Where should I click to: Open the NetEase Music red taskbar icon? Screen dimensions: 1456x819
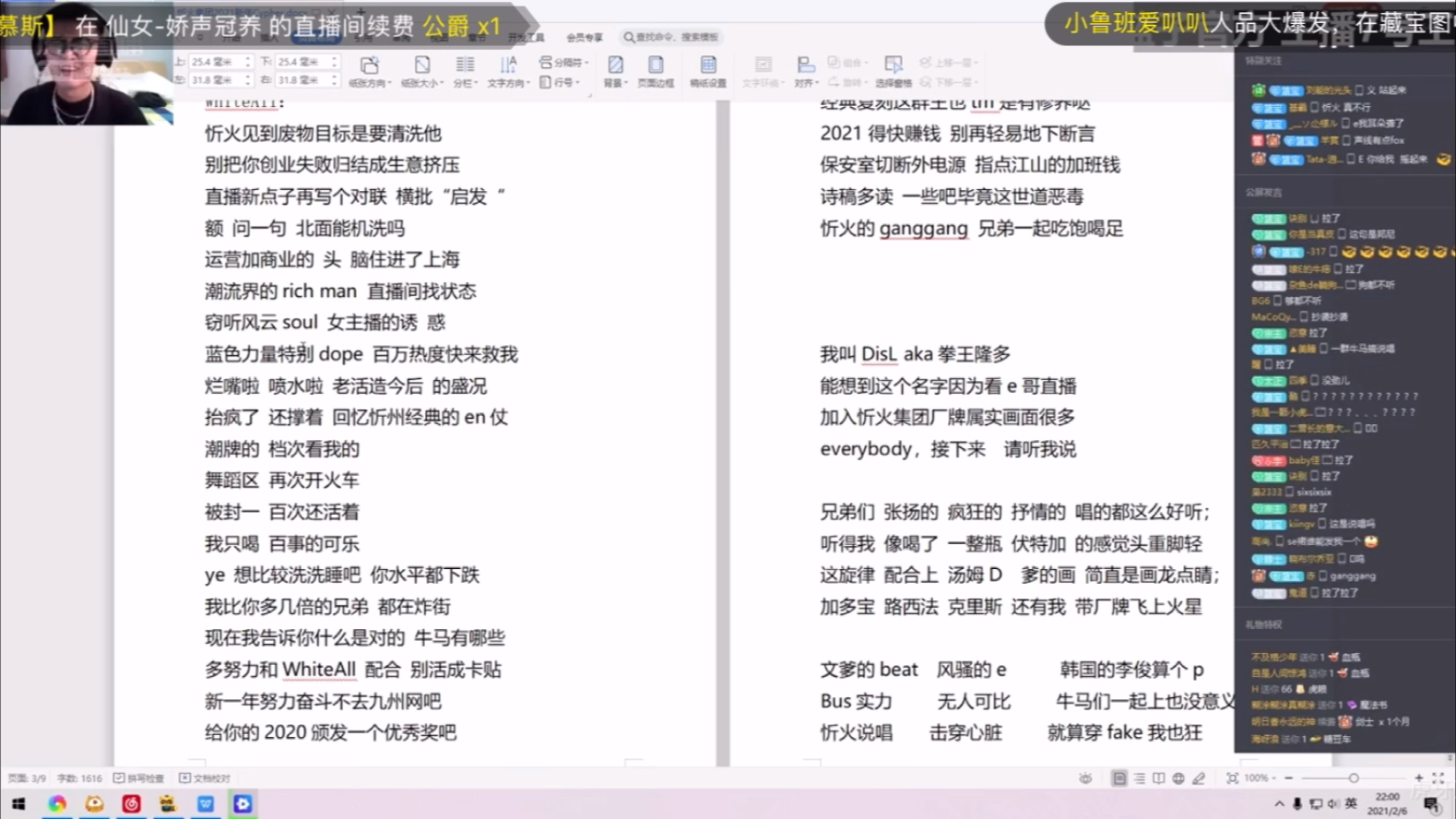tap(131, 804)
